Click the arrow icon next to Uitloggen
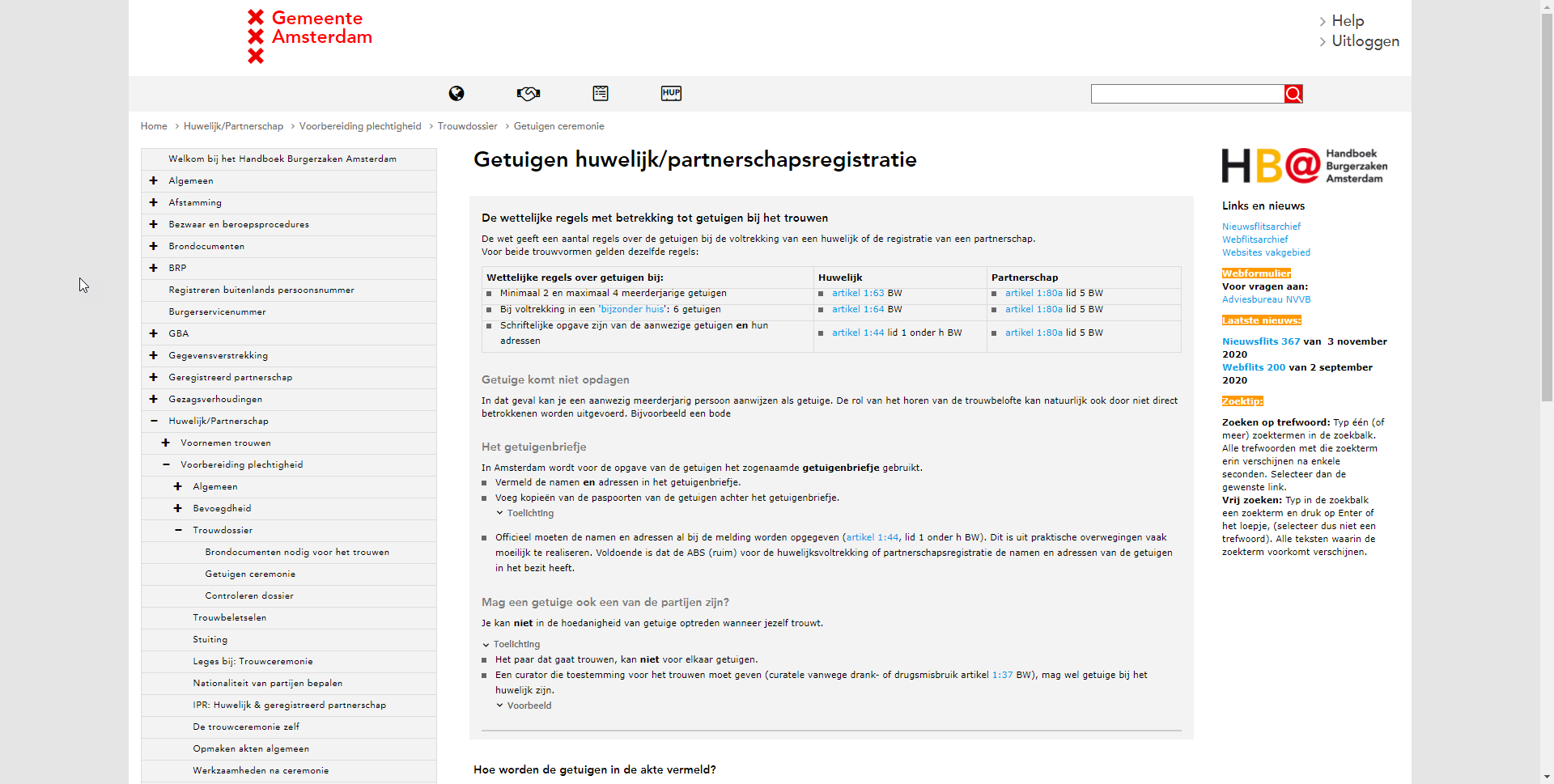 pyautogui.click(x=1323, y=41)
